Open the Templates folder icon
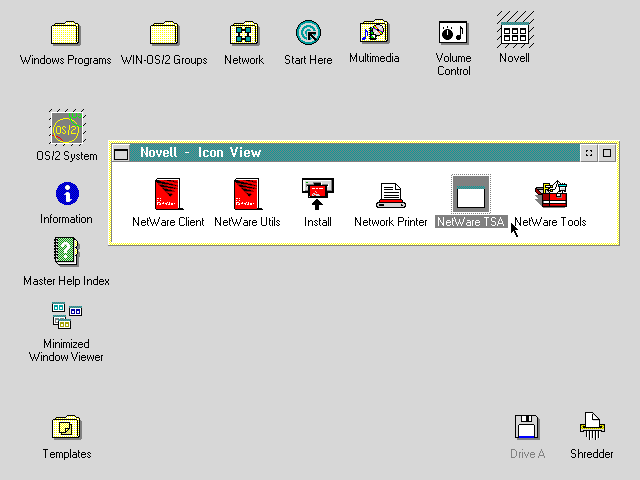This screenshot has height=480, width=640. point(67,427)
